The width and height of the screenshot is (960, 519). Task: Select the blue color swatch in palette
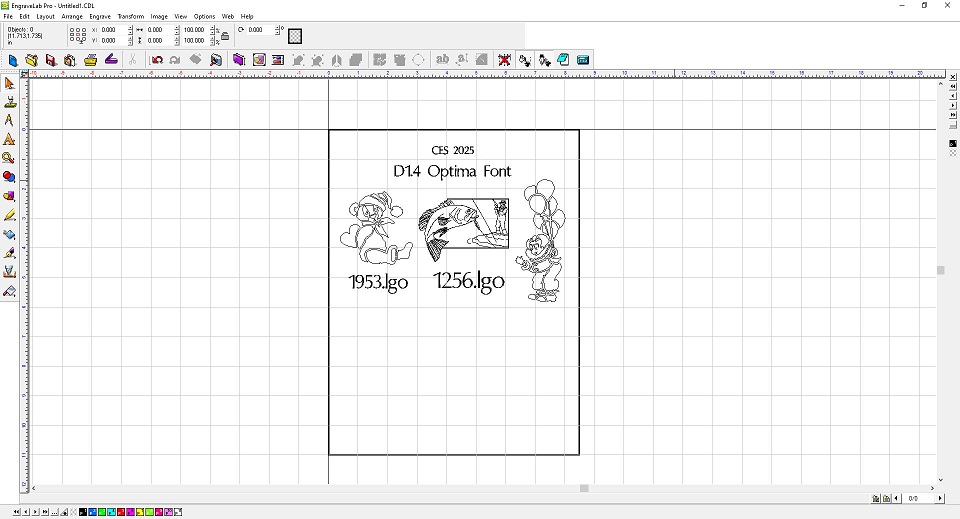coord(92,512)
